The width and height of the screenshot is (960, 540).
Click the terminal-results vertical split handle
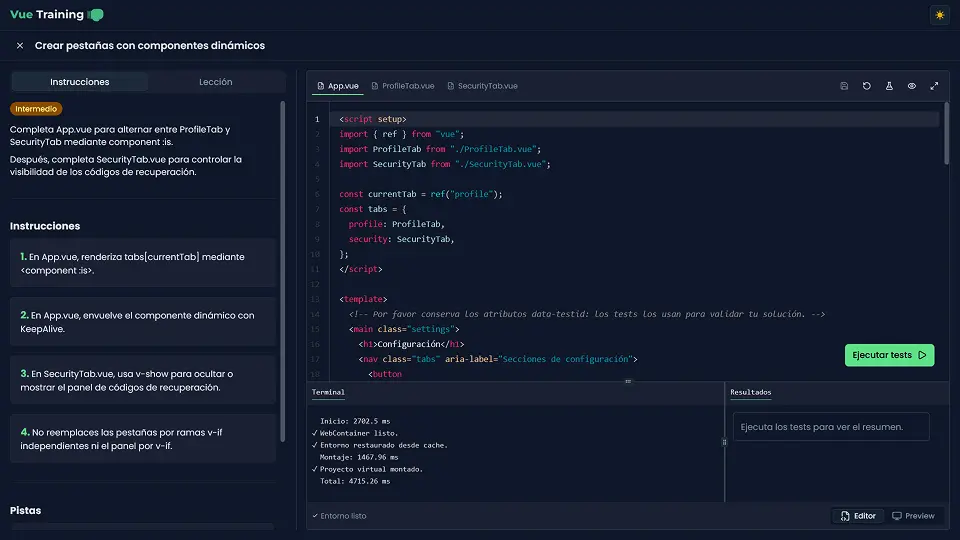(724, 442)
